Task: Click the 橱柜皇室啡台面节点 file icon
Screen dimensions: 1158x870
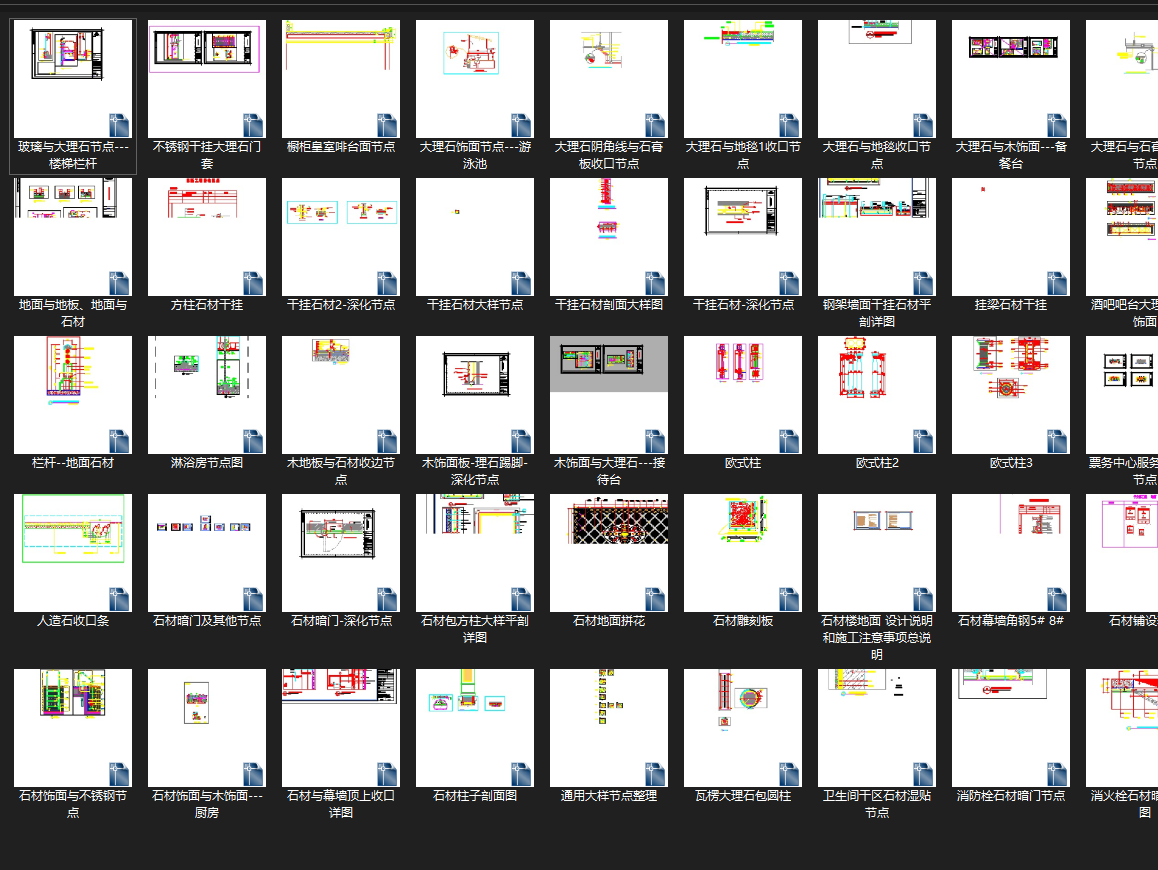Action: pos(340,79)
